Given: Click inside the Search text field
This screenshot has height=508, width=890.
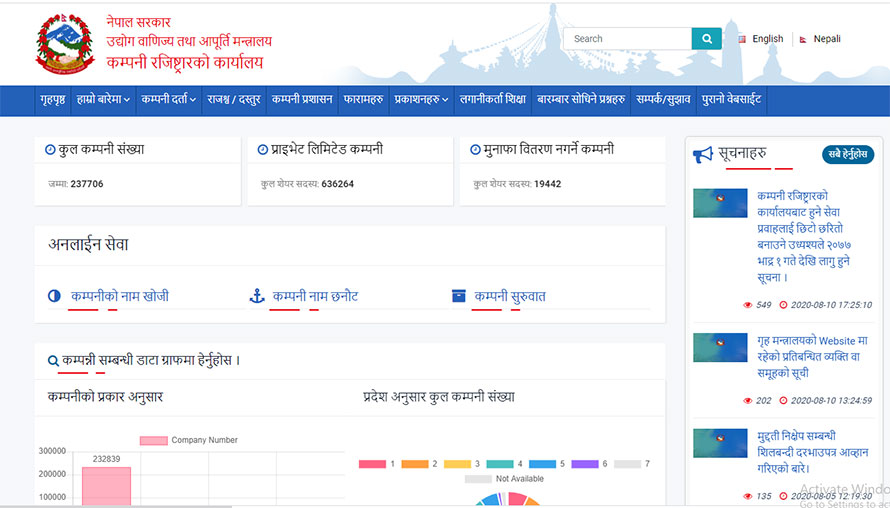Looking at the screenshot, I should [628, 39].
